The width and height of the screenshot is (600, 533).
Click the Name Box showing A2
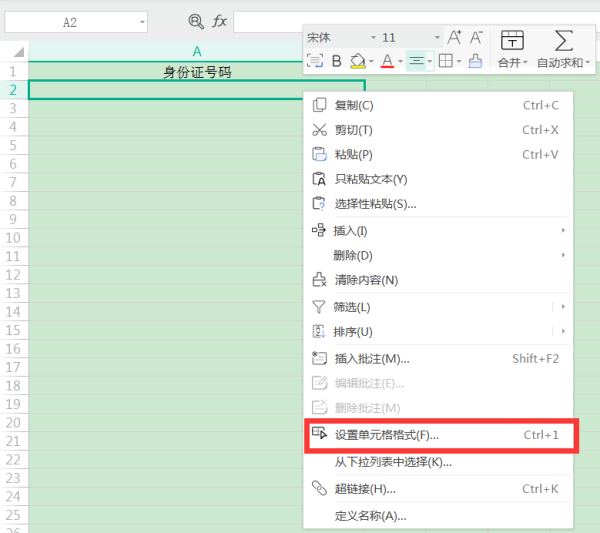pos(76,22)
